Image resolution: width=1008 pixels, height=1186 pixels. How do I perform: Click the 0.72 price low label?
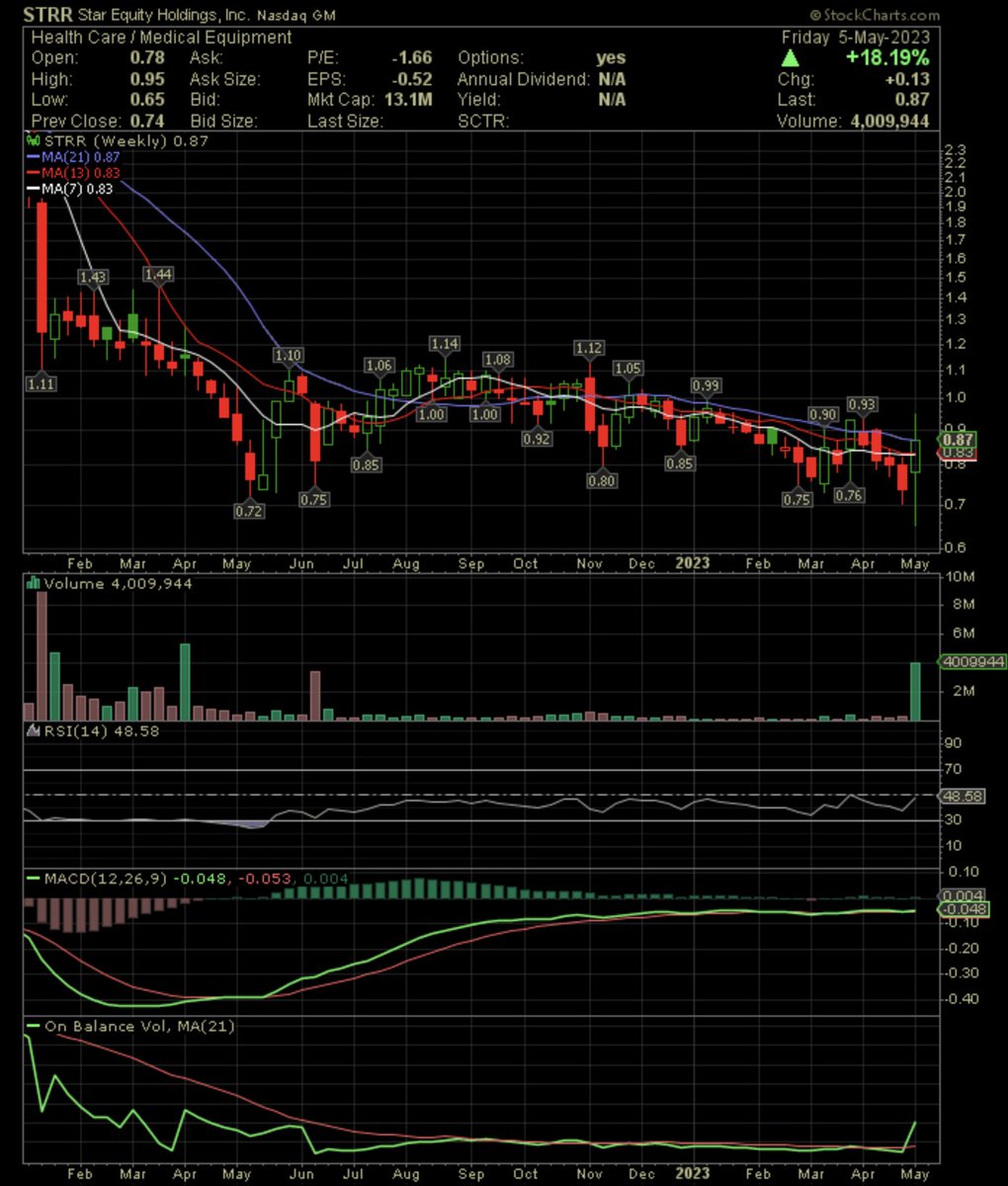coord(248,511)
